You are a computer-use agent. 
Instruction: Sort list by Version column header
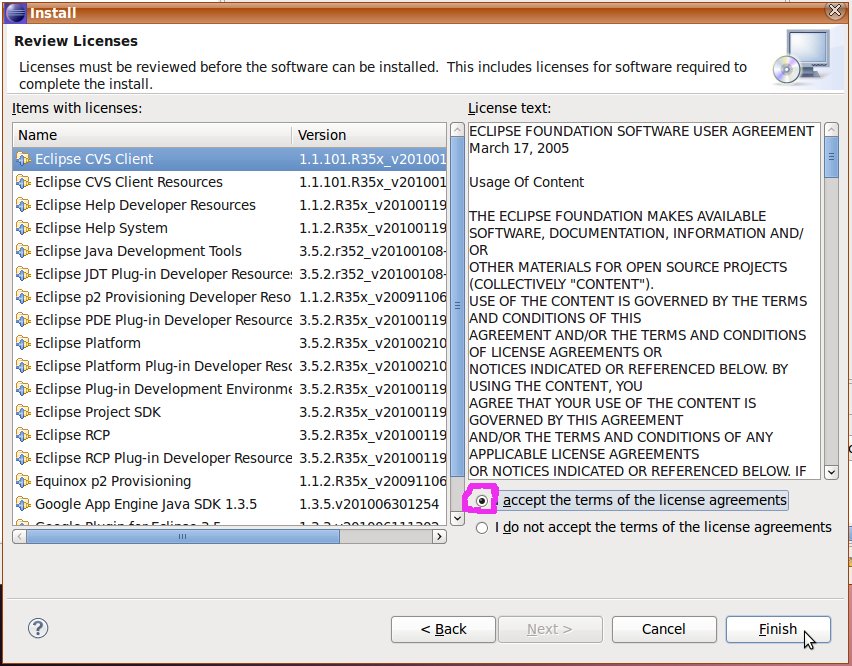pos(368,135)
